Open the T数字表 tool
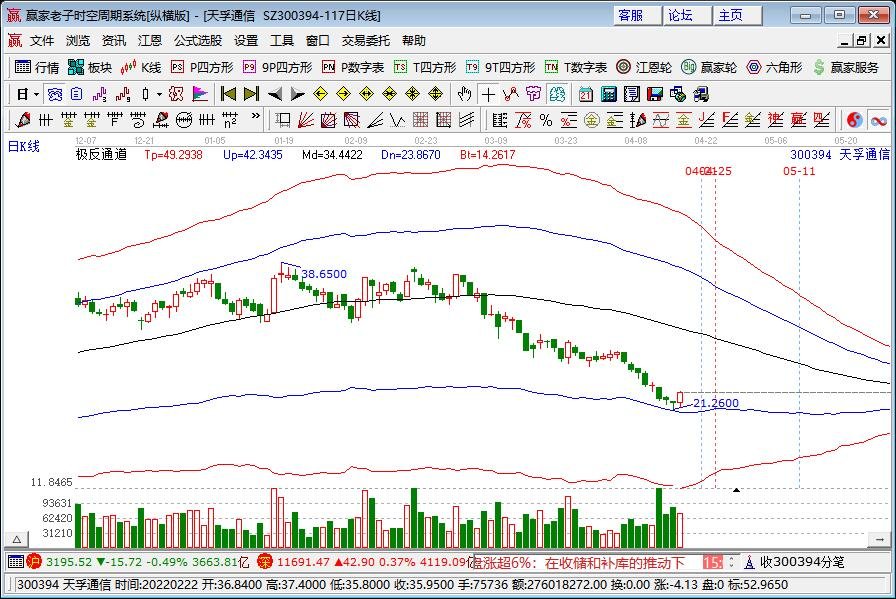Screen dimensions: 896x599 tap(576, 67)
